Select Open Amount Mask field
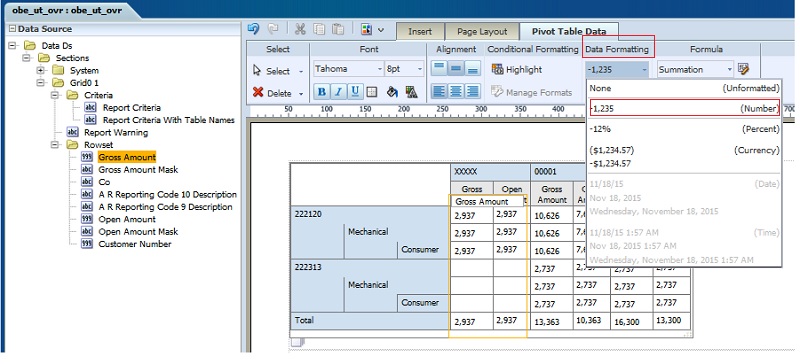 coord(138,231)
